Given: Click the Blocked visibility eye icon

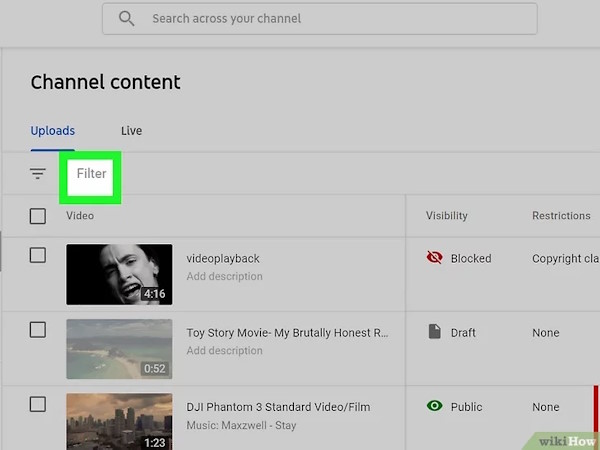Looking at the screenshot, I should click(434, 258).
